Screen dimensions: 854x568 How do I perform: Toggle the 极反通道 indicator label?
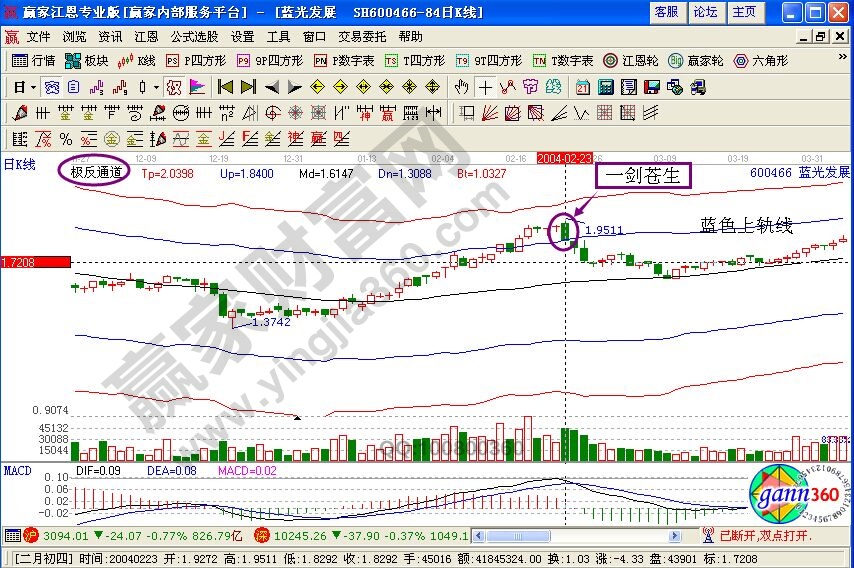tap(94, 172)
